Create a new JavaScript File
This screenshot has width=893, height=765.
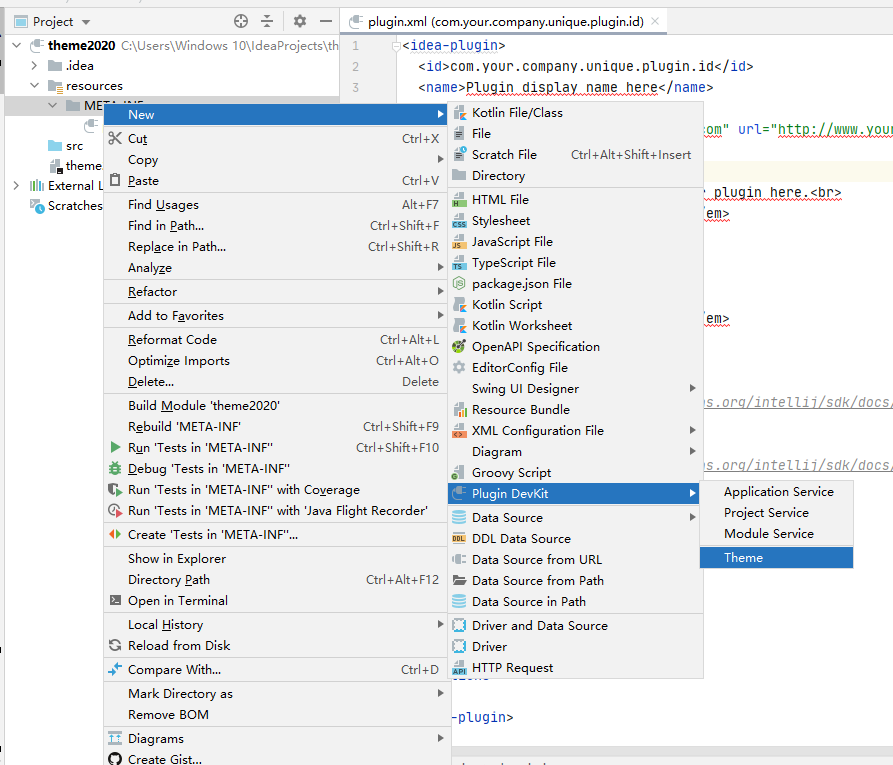point(575,242)
